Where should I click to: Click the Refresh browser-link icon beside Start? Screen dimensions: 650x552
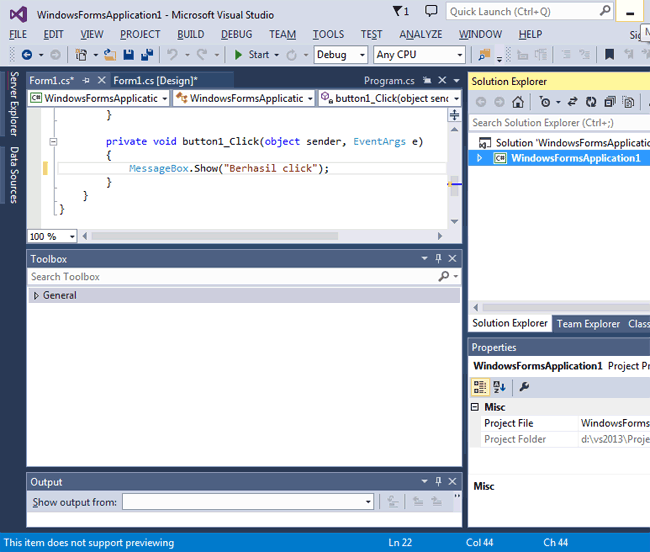coord(291,55)
